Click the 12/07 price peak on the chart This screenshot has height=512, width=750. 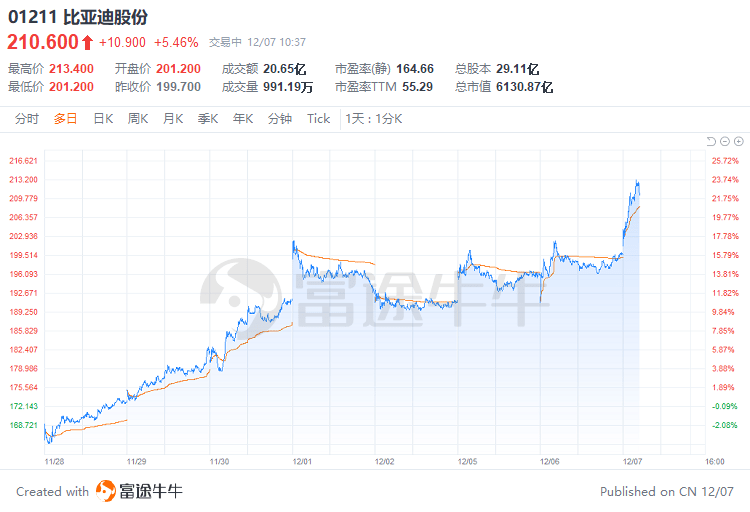[x=637, y=181]
